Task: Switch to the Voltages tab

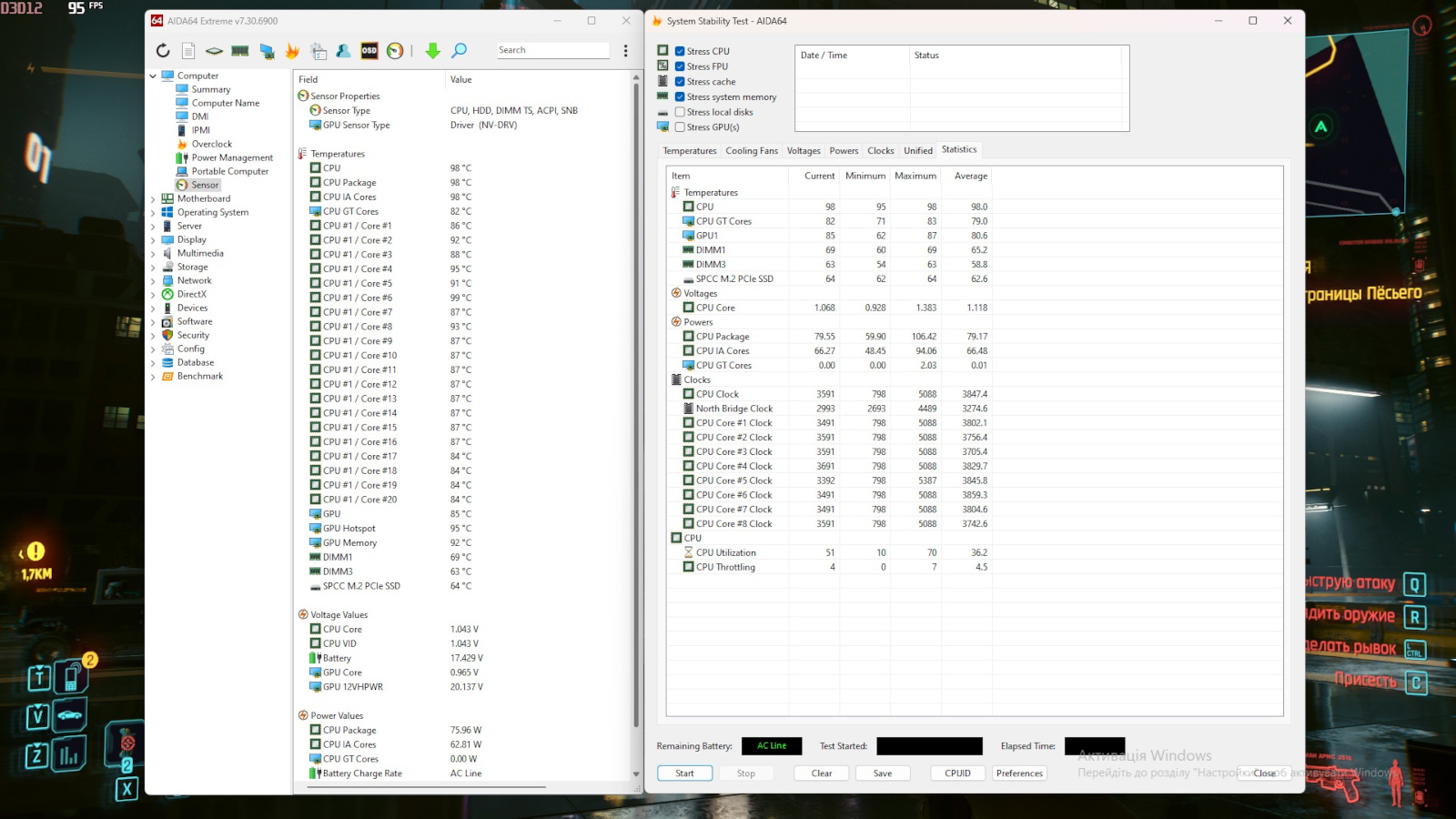Action: click(804, 151)
